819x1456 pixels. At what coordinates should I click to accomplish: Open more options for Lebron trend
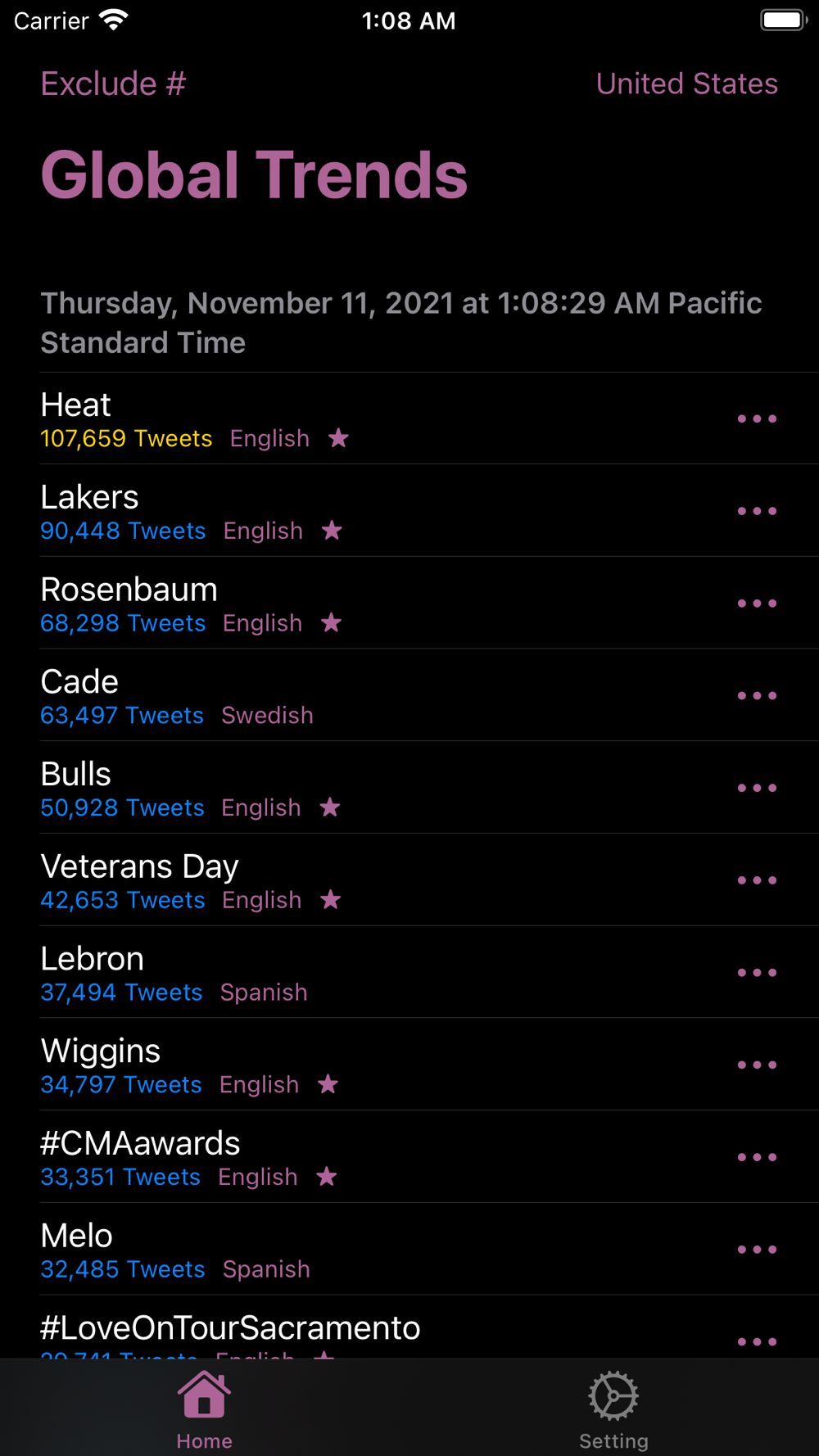(x=757, y=973)
